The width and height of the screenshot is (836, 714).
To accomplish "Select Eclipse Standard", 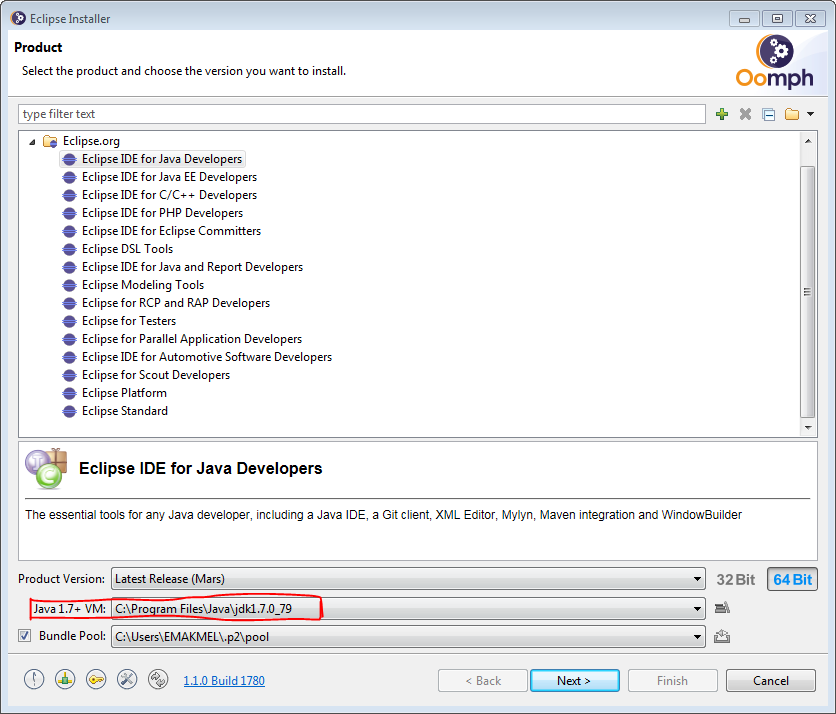I will [125, 411].
